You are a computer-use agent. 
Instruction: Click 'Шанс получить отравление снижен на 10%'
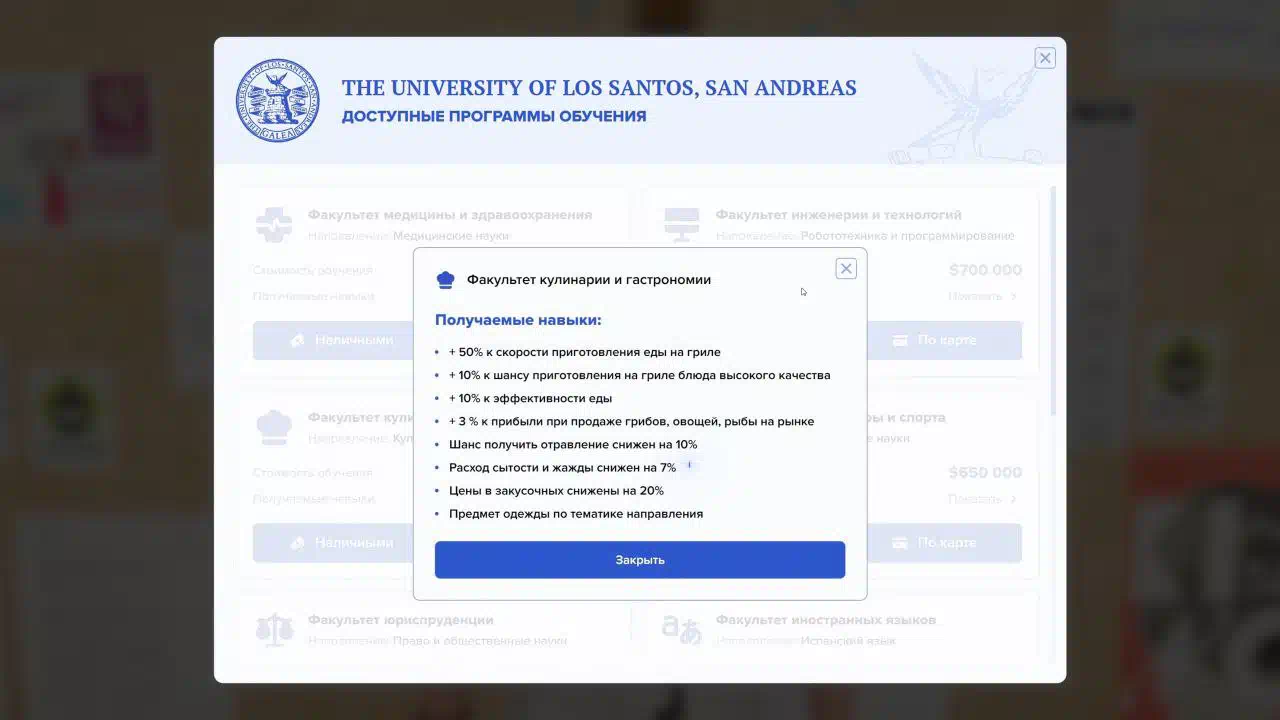point(573,444)
